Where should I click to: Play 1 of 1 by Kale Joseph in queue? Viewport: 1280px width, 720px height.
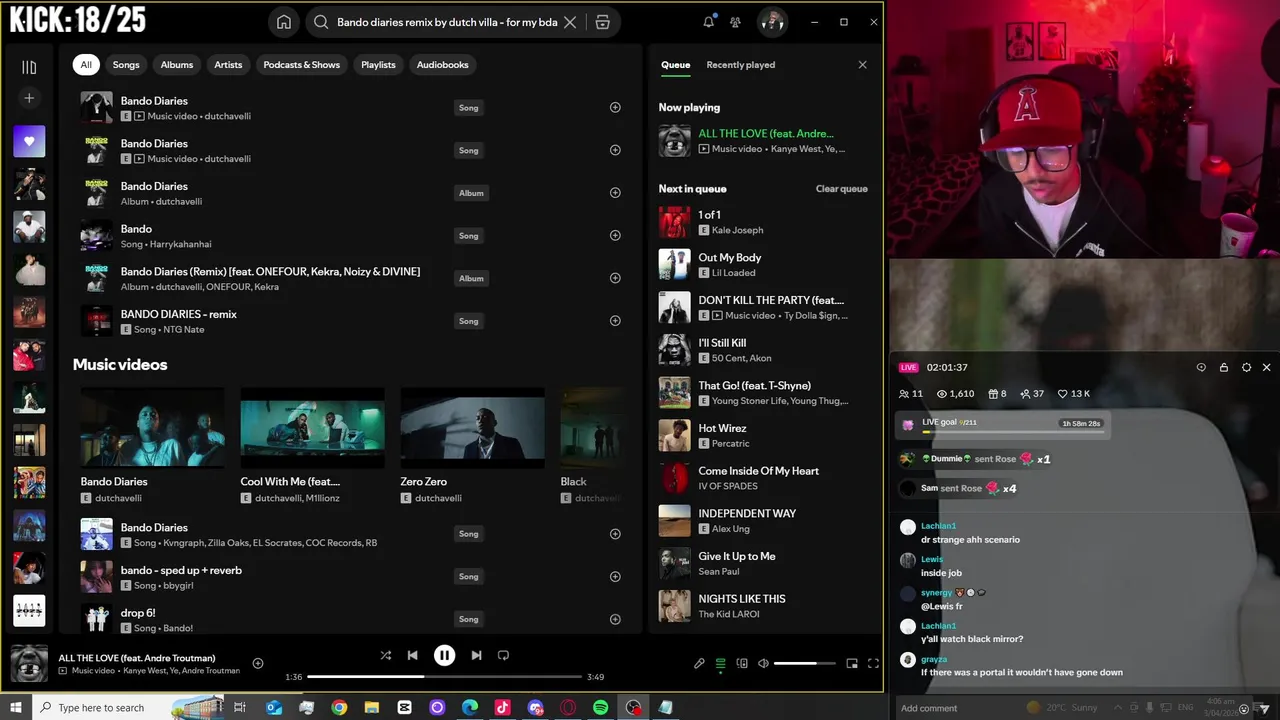coord(764,222)
